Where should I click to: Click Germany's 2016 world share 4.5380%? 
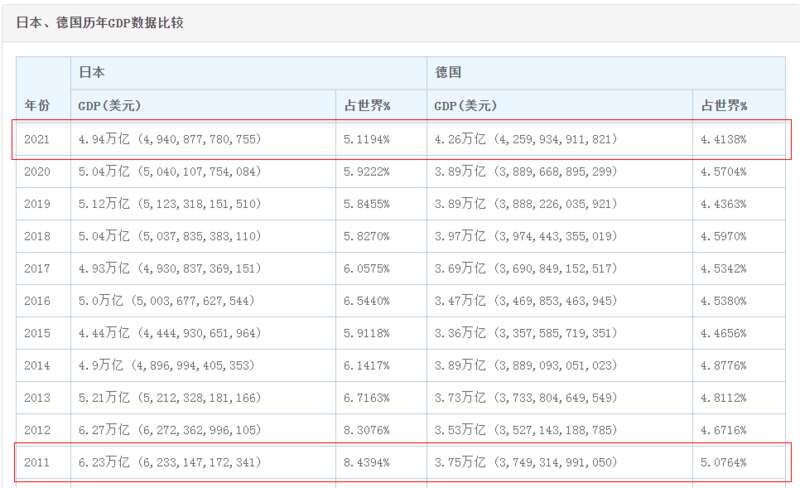(x=723, y=301)
